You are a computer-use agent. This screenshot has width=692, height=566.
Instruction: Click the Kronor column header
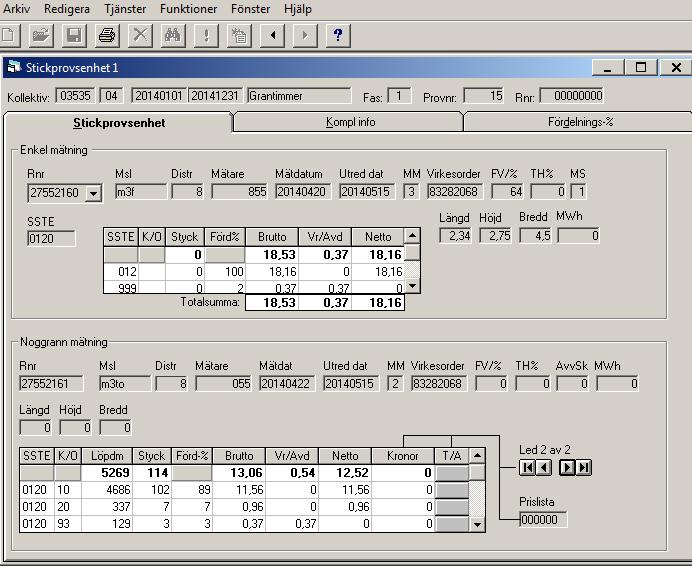pos(402,456)
